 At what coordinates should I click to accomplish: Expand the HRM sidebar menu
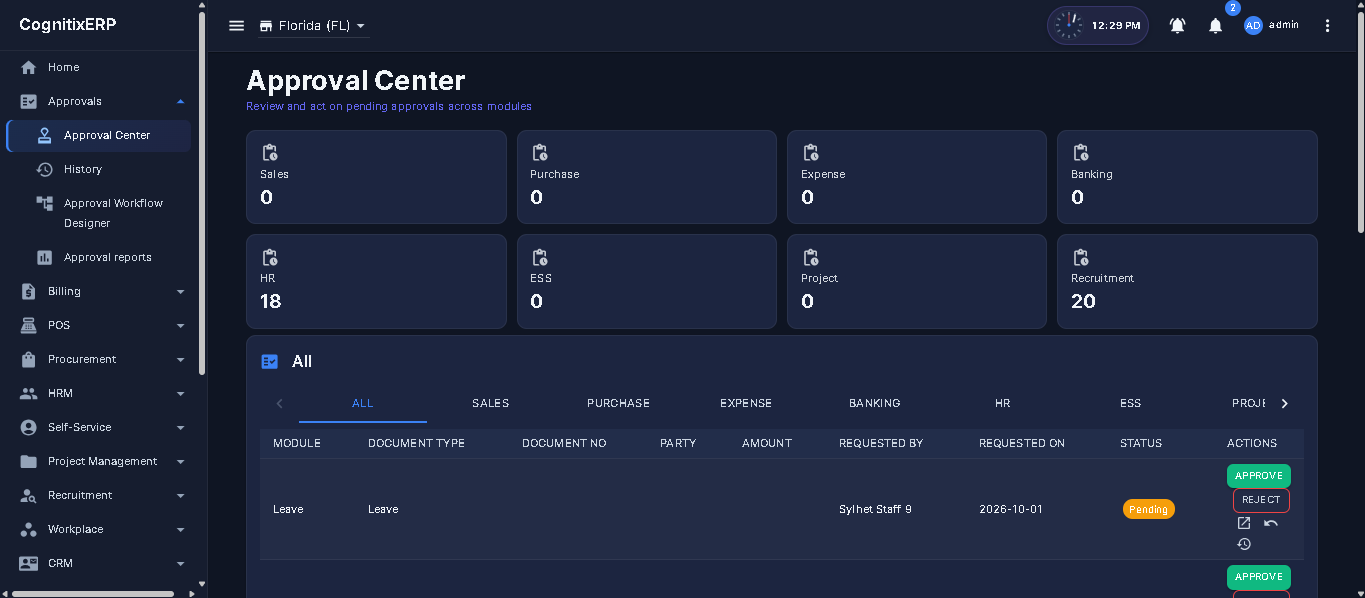coord(180,393)
